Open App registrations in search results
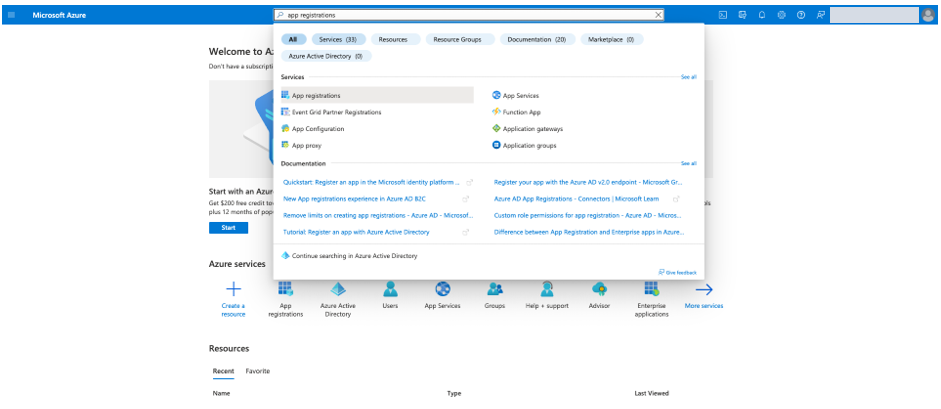This screenshot has height=409, width=941. (377, 95)
